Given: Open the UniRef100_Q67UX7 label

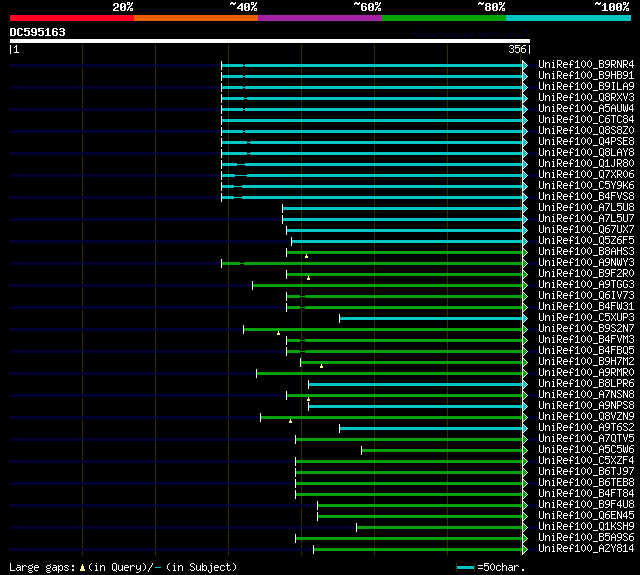Looking at the screenshot, I should click(x=586, y=230).
